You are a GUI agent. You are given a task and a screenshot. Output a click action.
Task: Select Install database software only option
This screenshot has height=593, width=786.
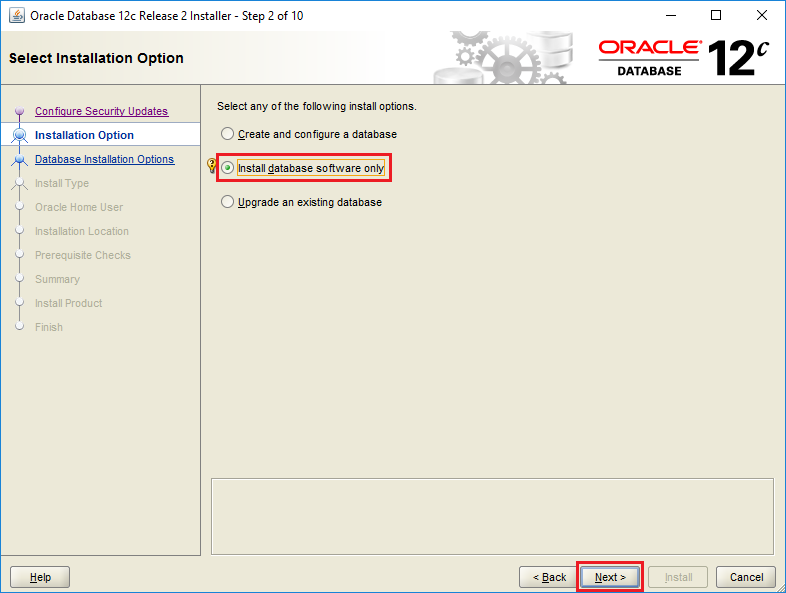click(303, 168)
